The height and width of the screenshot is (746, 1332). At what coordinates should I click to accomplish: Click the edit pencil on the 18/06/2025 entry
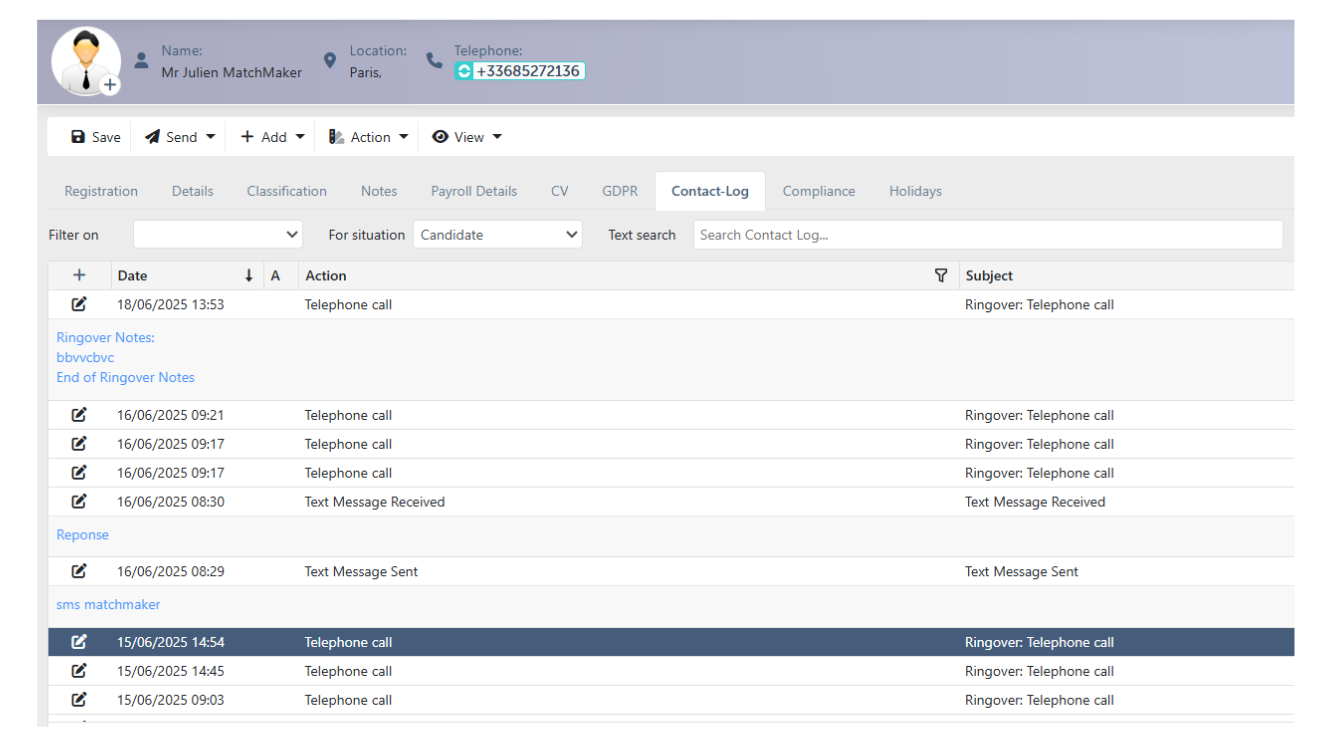click(78, 304)
